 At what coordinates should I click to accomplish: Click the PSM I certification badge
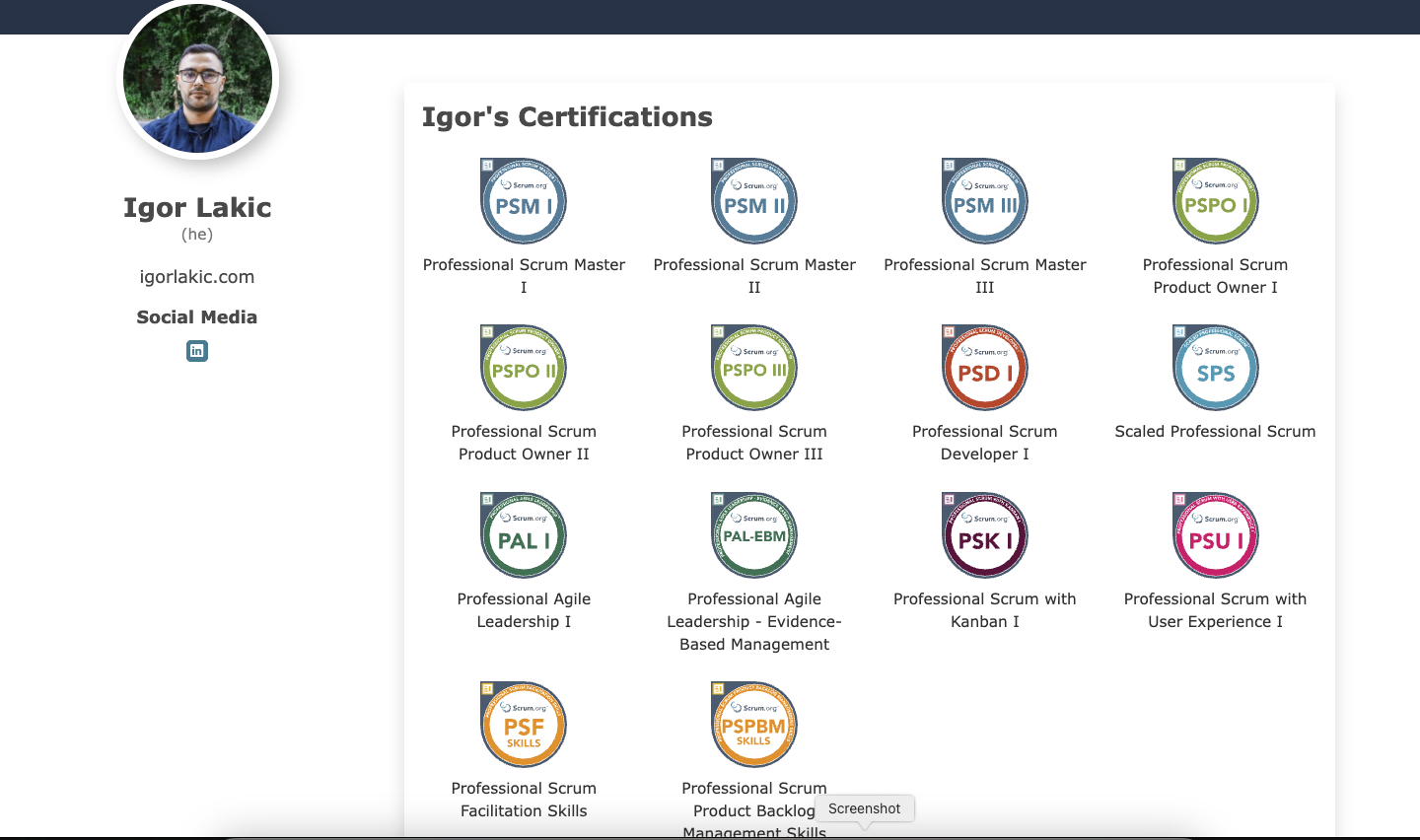[x=524, y=201]
